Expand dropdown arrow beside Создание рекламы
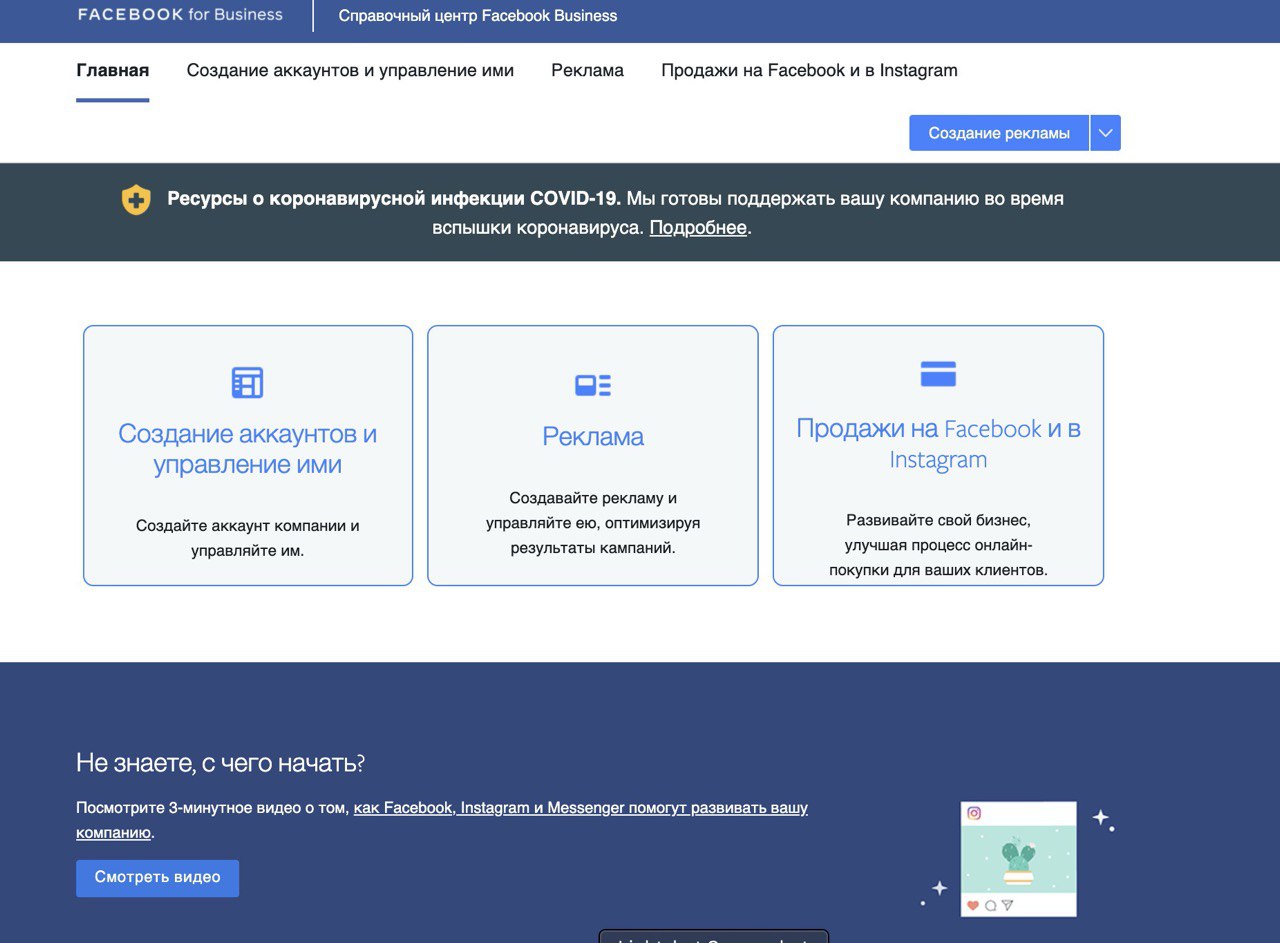Image resolution: width=1280 pixels, height=943 pixels. 1105,133
